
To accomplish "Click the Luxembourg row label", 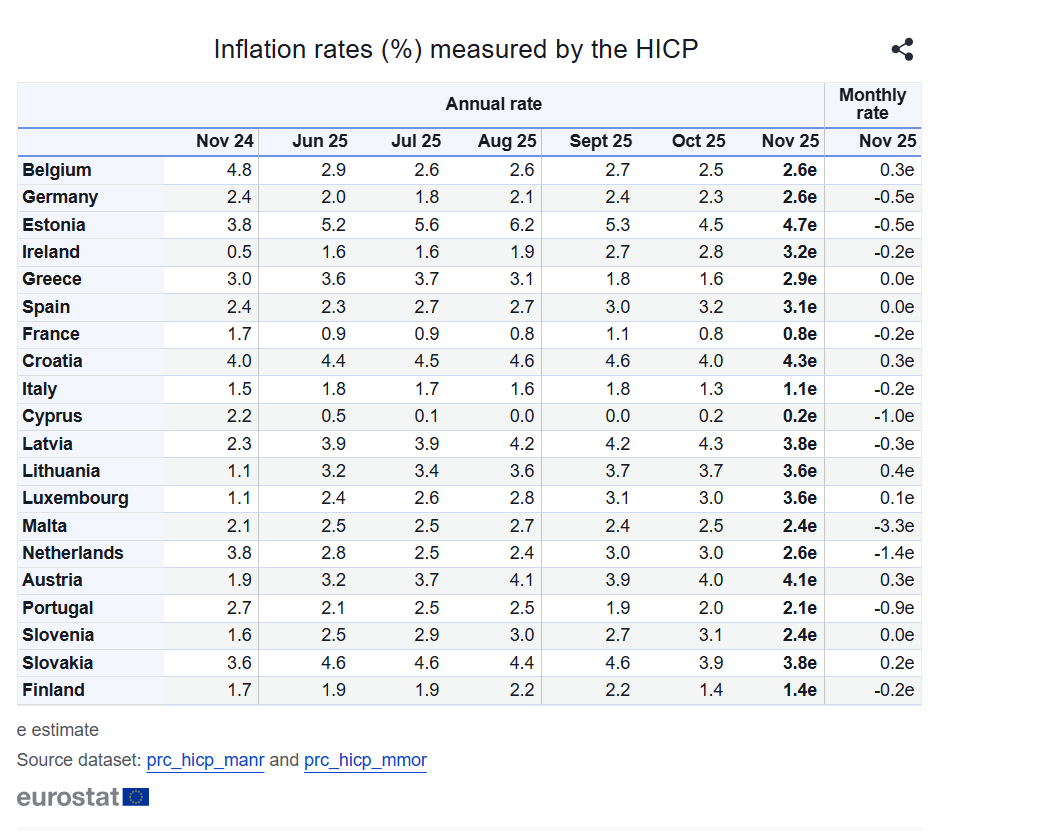I will pyautogui.click(x=75, y=498).
